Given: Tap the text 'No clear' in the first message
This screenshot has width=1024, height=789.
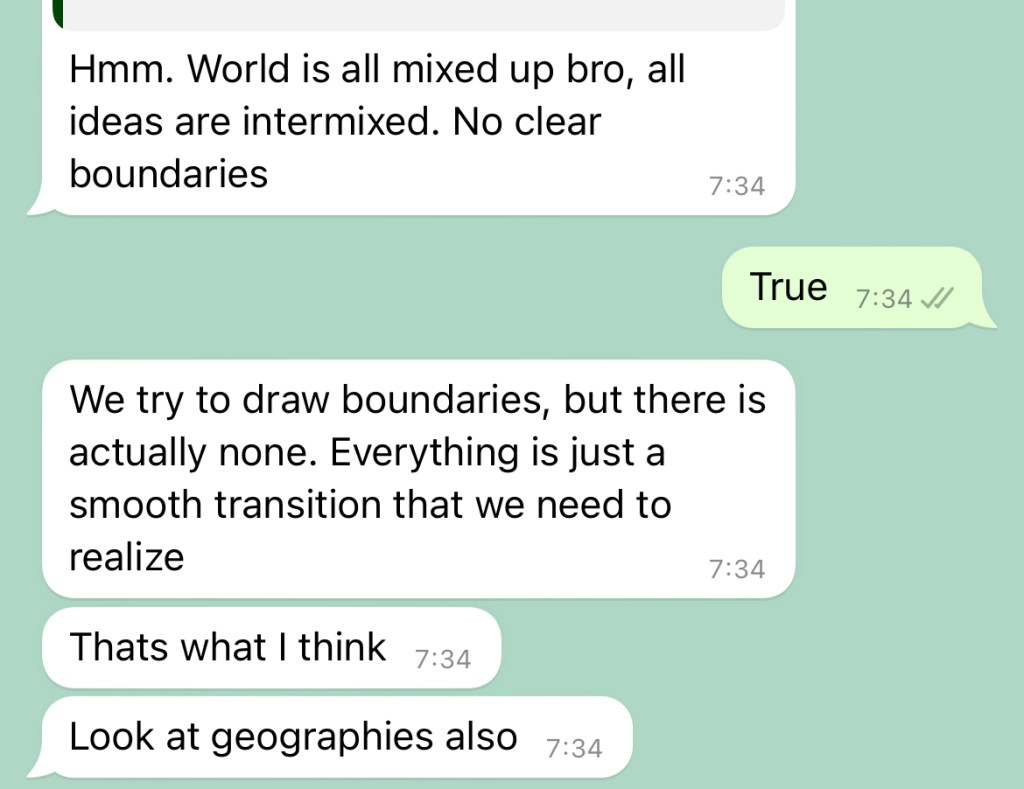Looking at the screenshot, I should point(526,121).
